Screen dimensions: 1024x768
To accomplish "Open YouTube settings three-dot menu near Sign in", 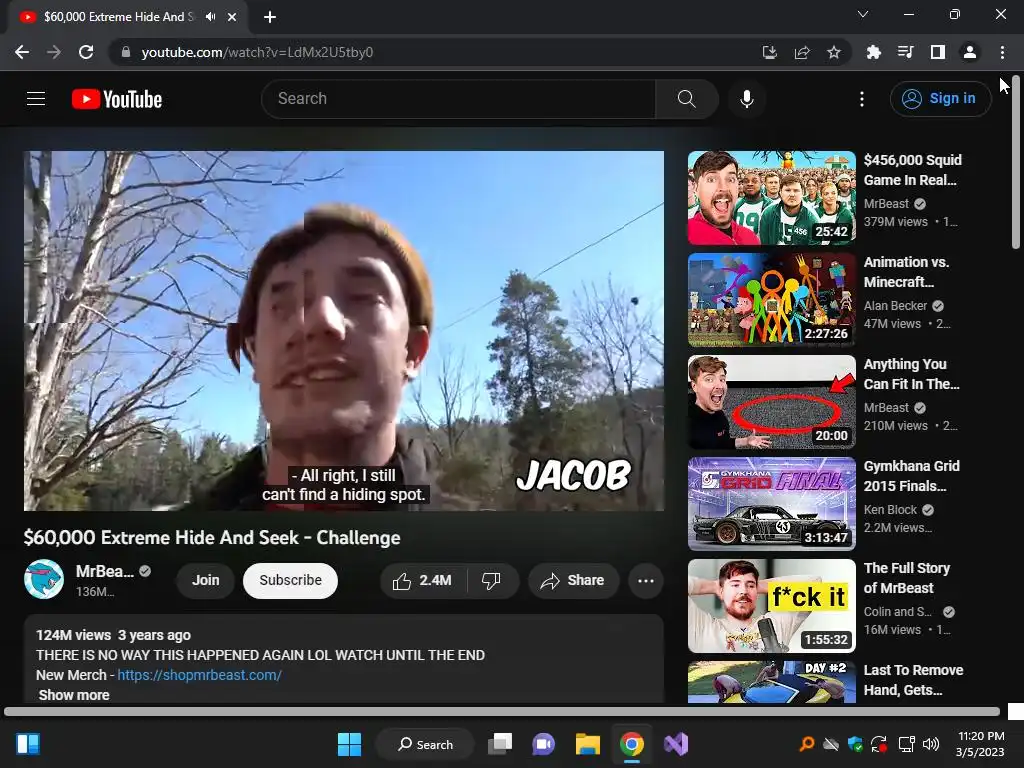I will click(x=862, y=99).
